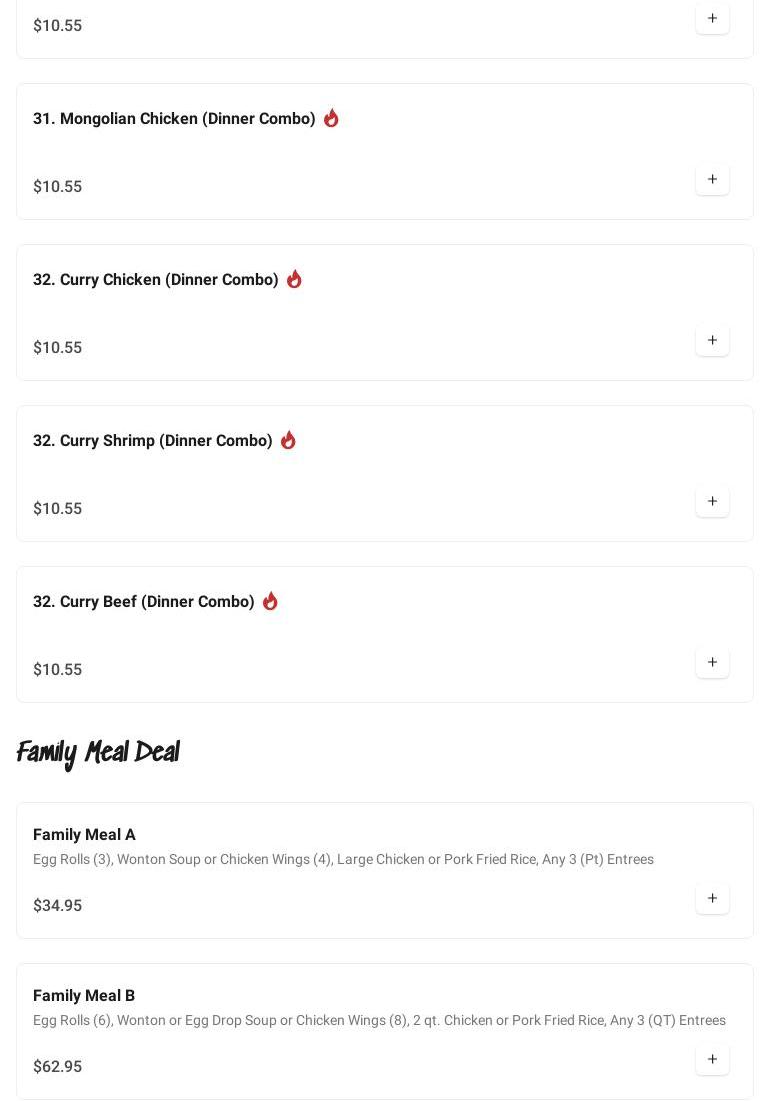The image size is (770, 1101).
Task: Click Family Meal A description text
Action: (x=343, y=860)
